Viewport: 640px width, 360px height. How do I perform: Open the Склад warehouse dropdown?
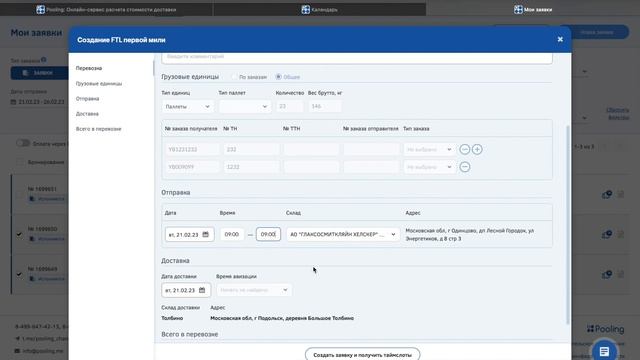(x=343, y=234)
